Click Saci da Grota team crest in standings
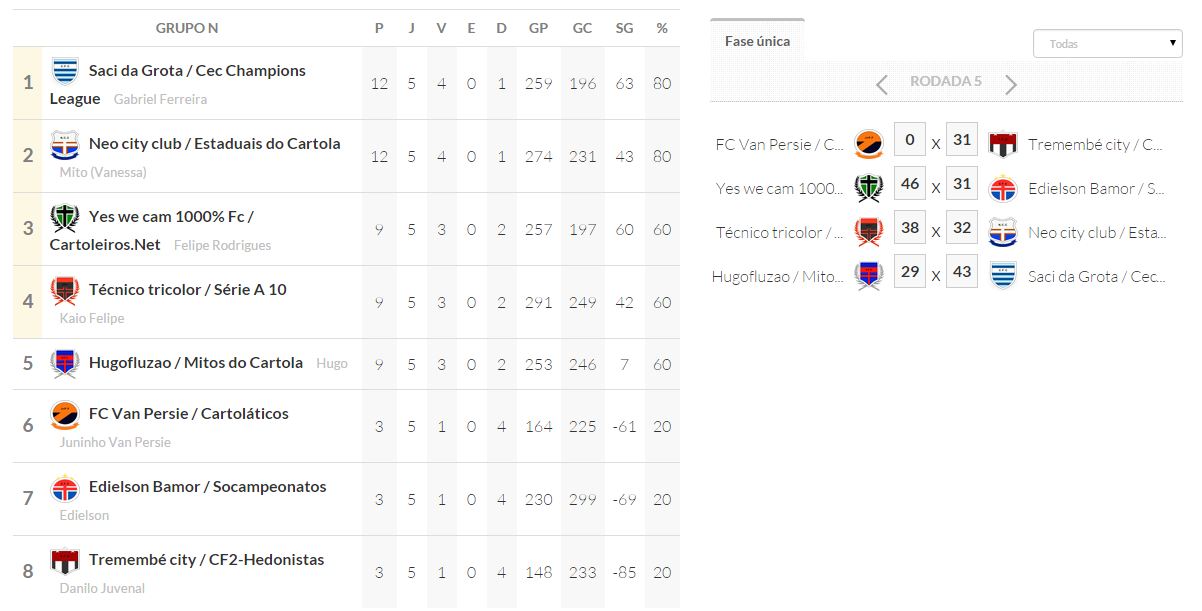 click(x=65, y=71)
